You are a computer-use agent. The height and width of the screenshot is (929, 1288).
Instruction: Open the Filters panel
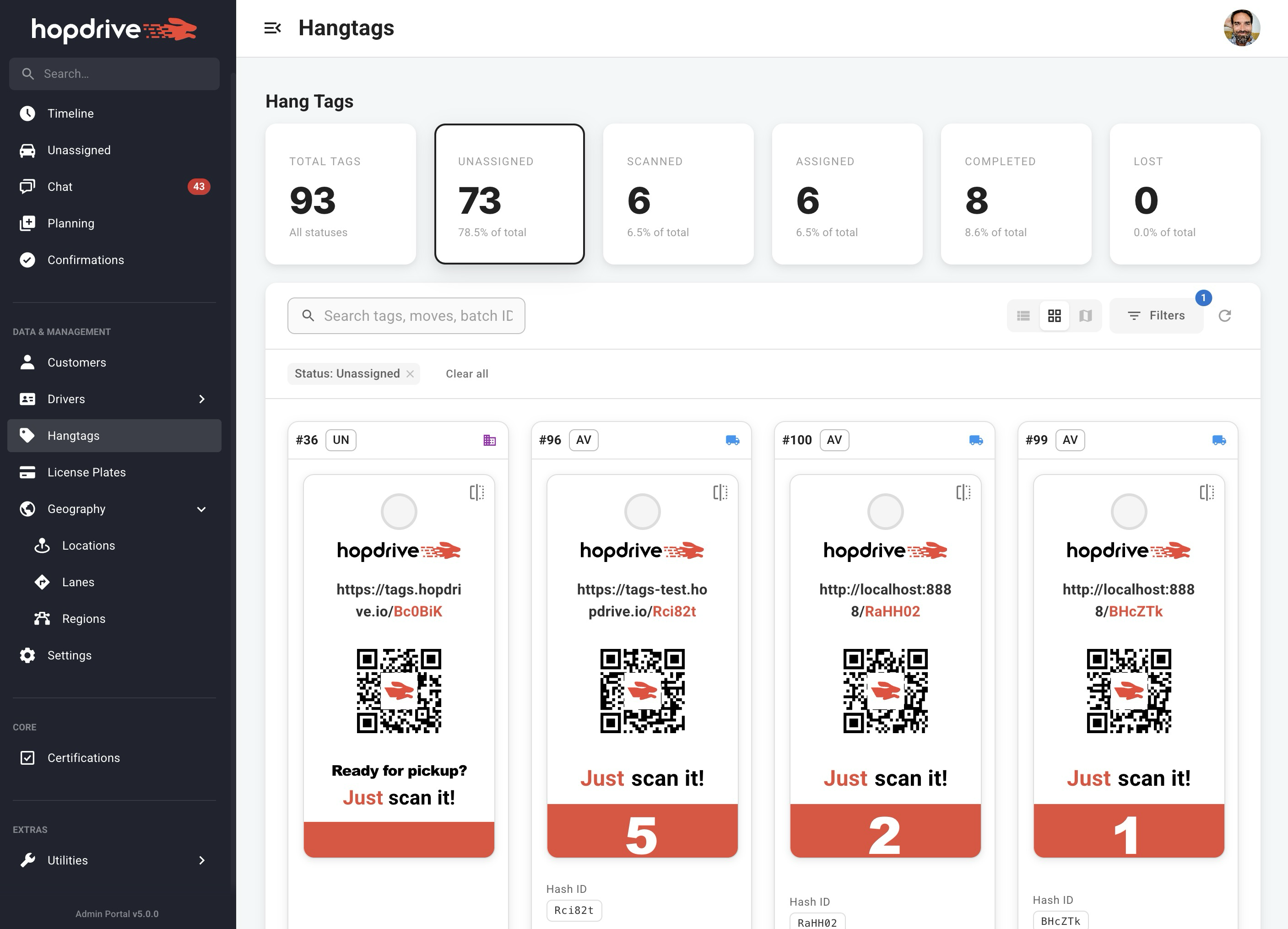coord(1156,316)
